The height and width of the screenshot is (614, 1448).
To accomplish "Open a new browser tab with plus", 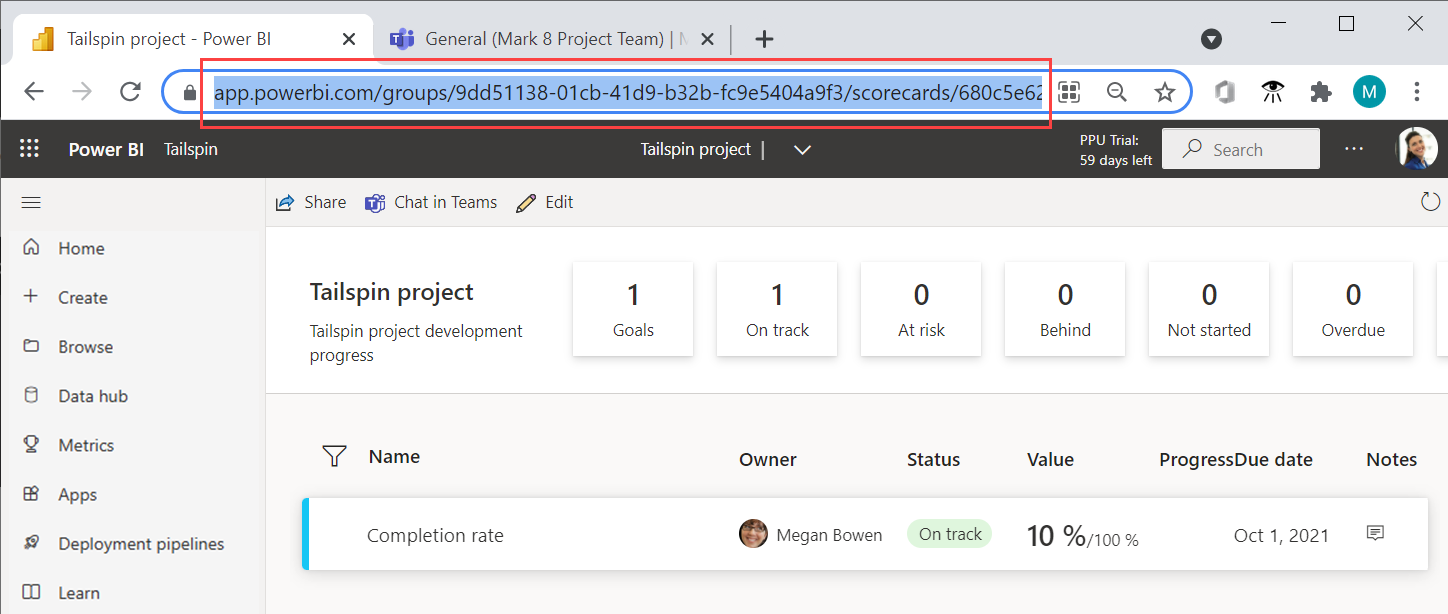I will point(764,39).
